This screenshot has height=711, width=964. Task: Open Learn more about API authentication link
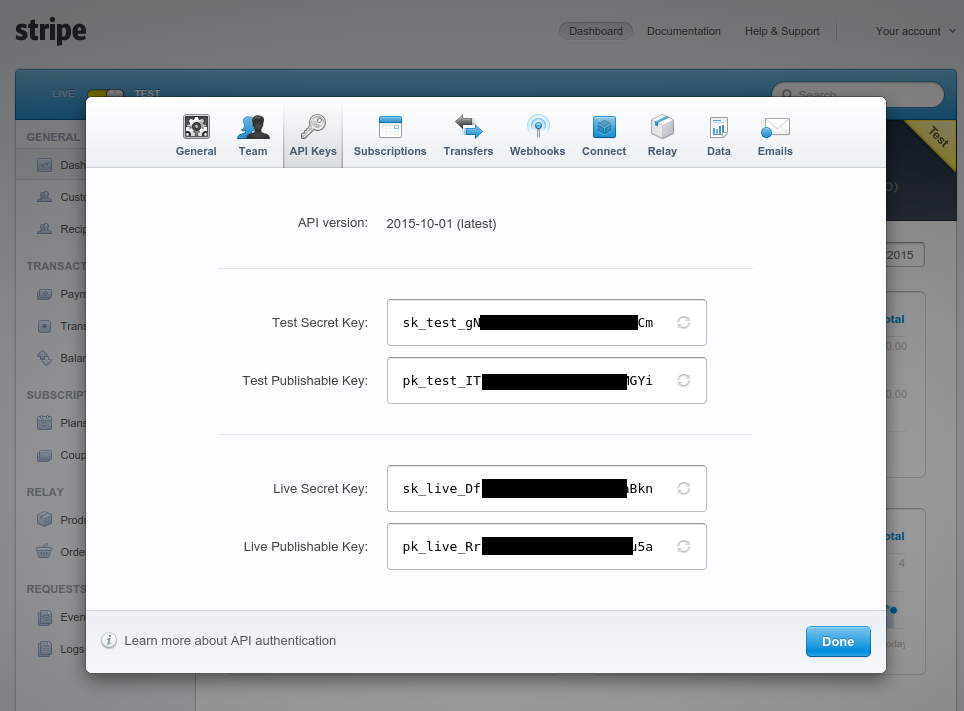pos(230,640)
